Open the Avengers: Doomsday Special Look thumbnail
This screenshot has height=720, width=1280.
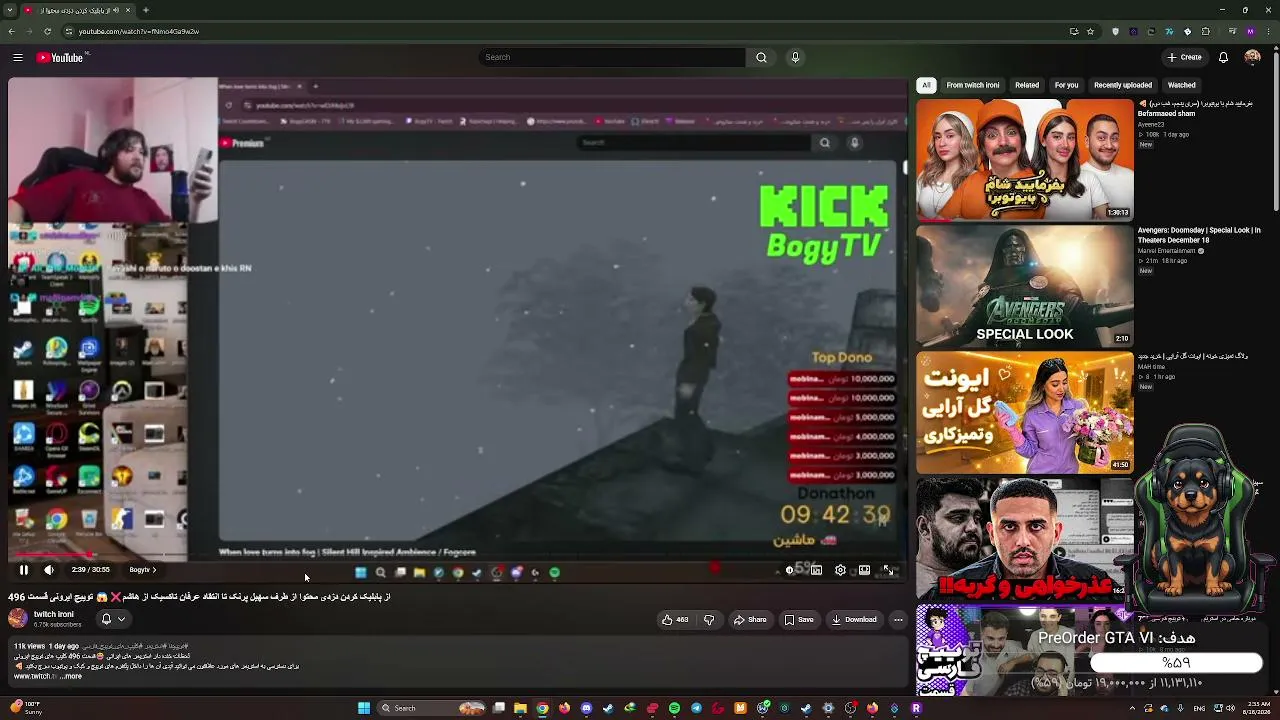(1025, 287)
